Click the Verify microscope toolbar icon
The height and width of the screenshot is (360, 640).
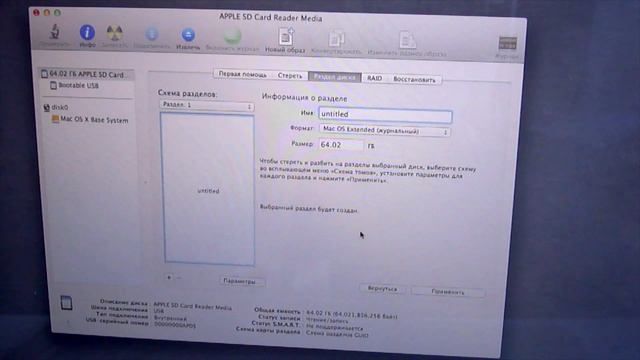pos(55,33)
